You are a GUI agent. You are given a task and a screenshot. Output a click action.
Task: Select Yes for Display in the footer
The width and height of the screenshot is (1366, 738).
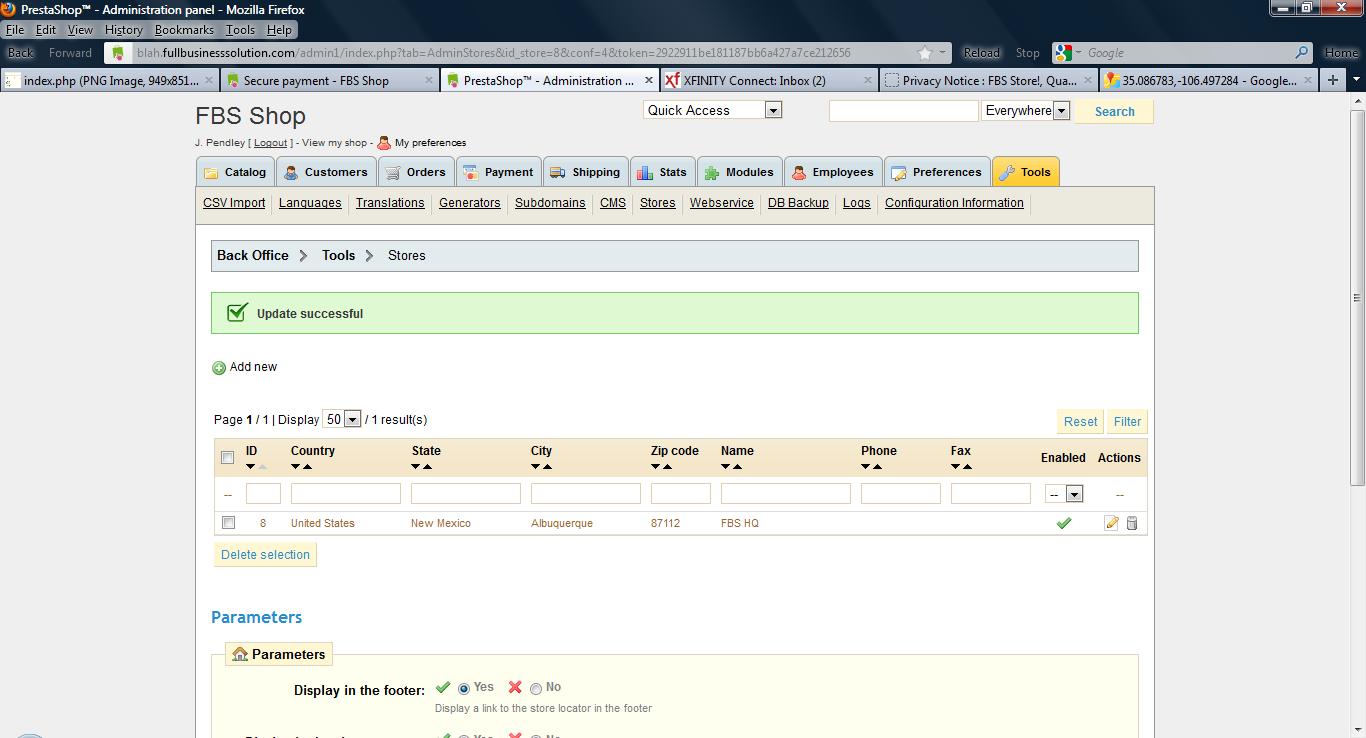[x=464, y=689]
